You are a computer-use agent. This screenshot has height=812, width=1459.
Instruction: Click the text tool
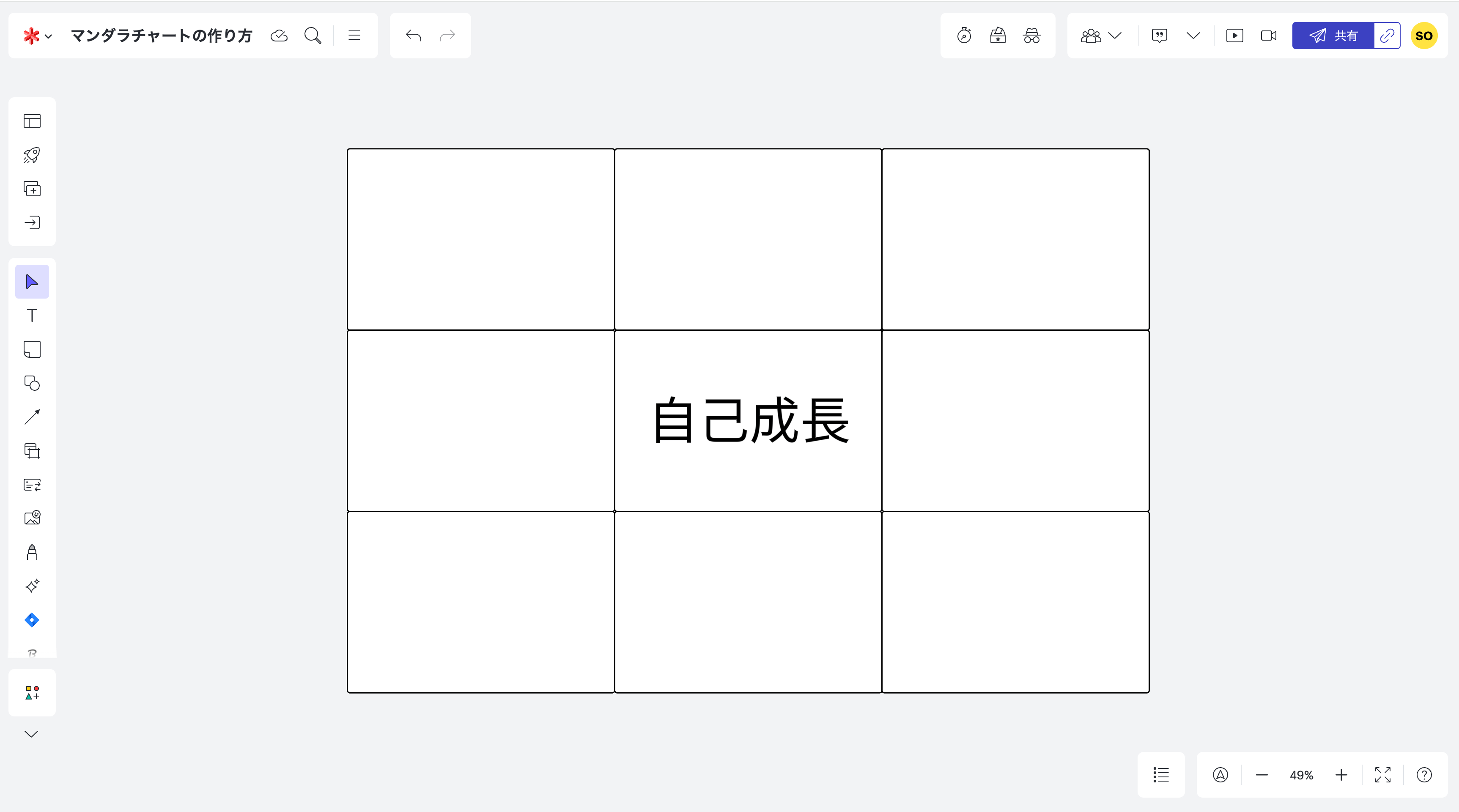33,315
